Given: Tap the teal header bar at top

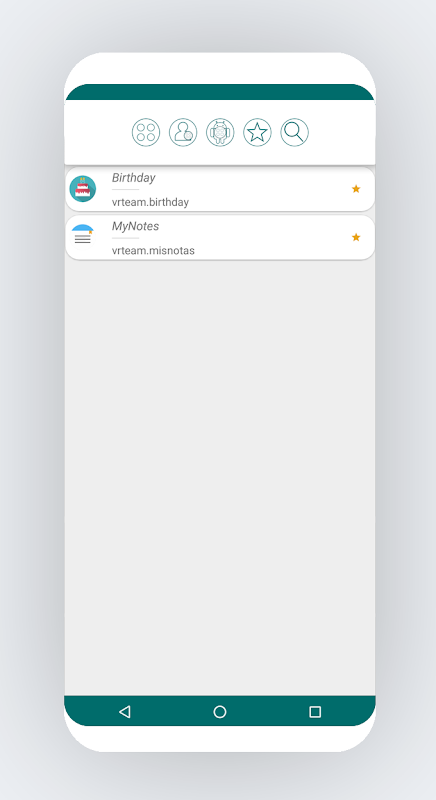Looking at the screenshot, I should pyautogui.click(x=220, y=92).
